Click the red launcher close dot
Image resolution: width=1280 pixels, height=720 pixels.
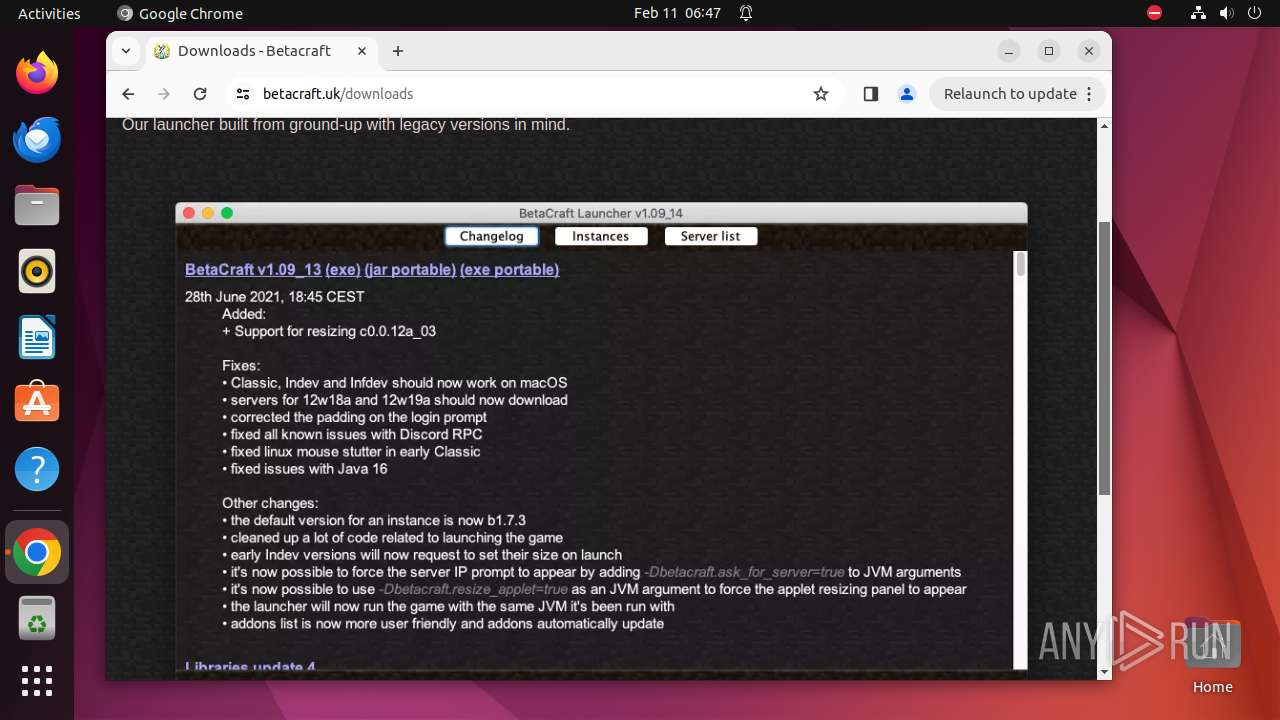coord(189,213)
